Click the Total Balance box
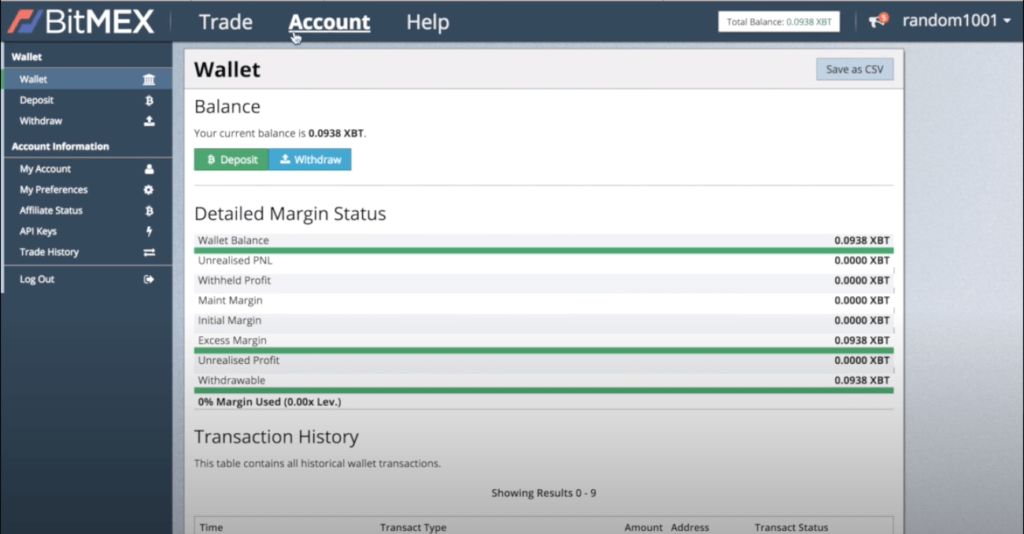 (779, 22)
